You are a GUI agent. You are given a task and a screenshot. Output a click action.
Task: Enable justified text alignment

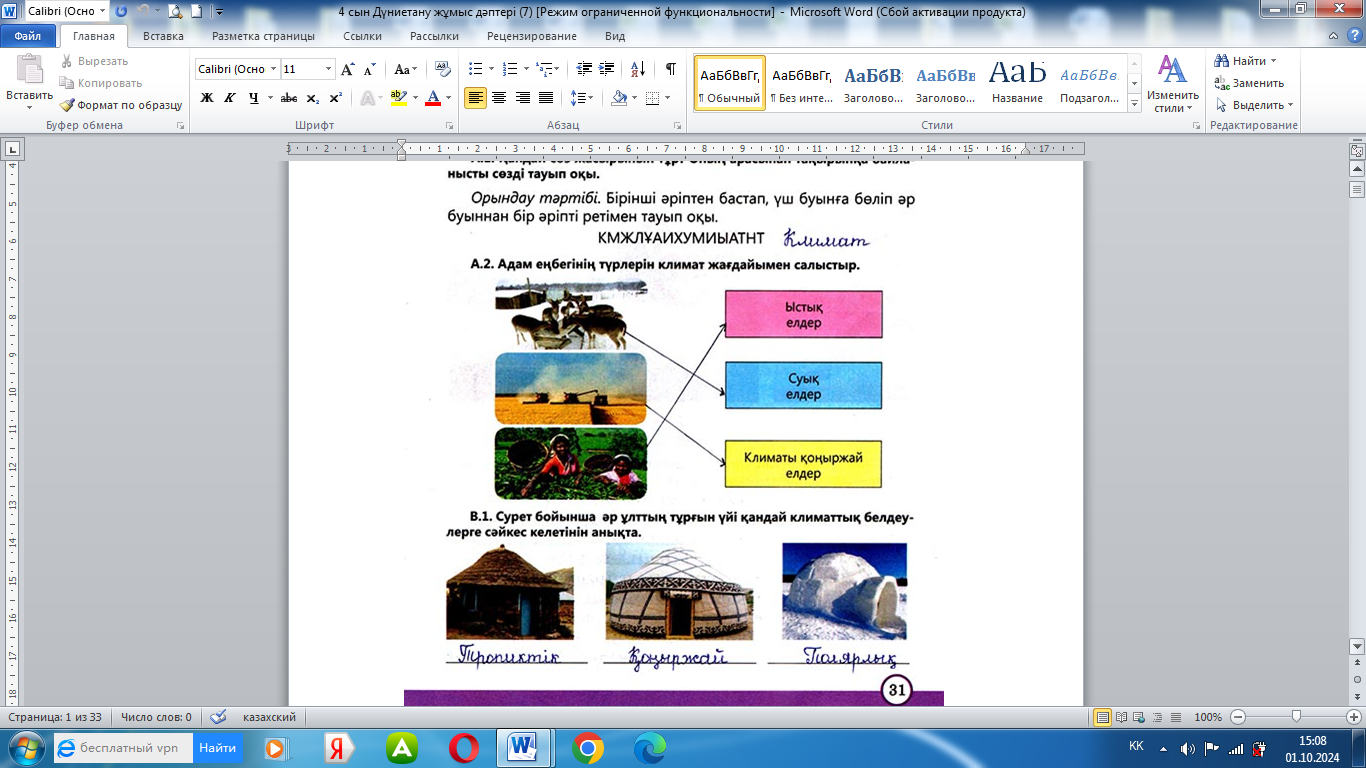[546, 98]
